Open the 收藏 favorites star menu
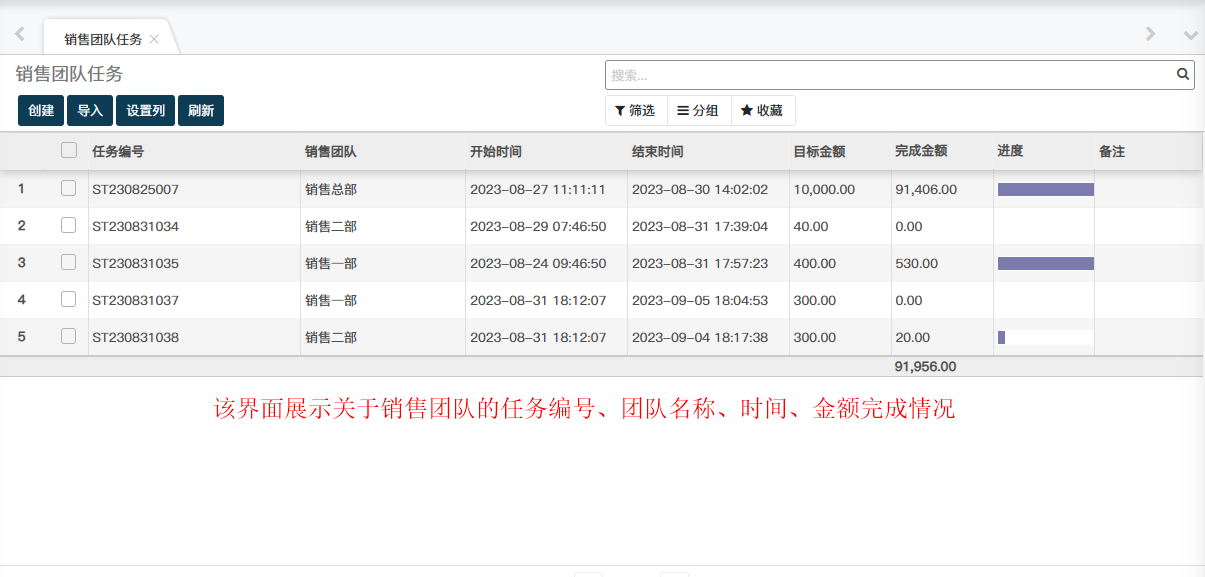 pos(762,111)
